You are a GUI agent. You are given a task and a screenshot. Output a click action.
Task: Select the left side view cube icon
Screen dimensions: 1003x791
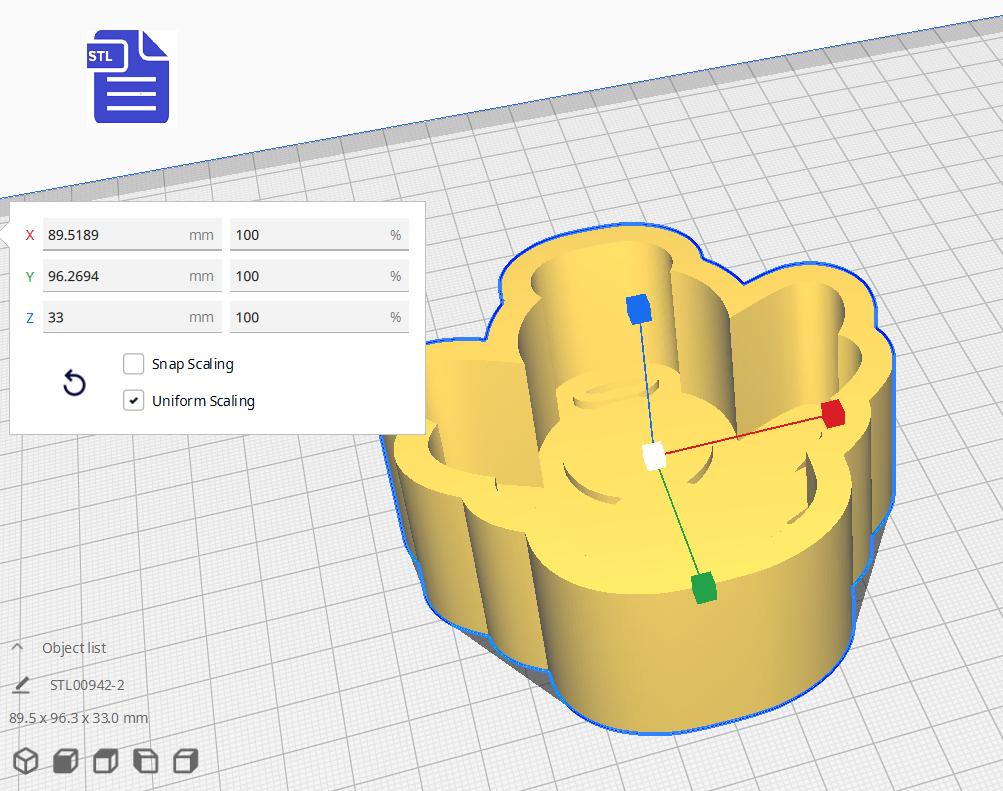(x=146, y=760)
